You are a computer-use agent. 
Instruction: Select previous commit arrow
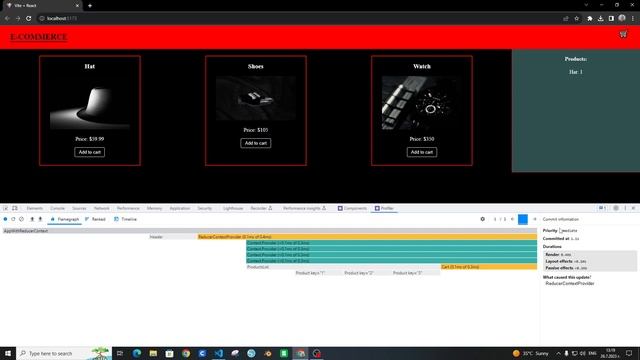[513, 219]
